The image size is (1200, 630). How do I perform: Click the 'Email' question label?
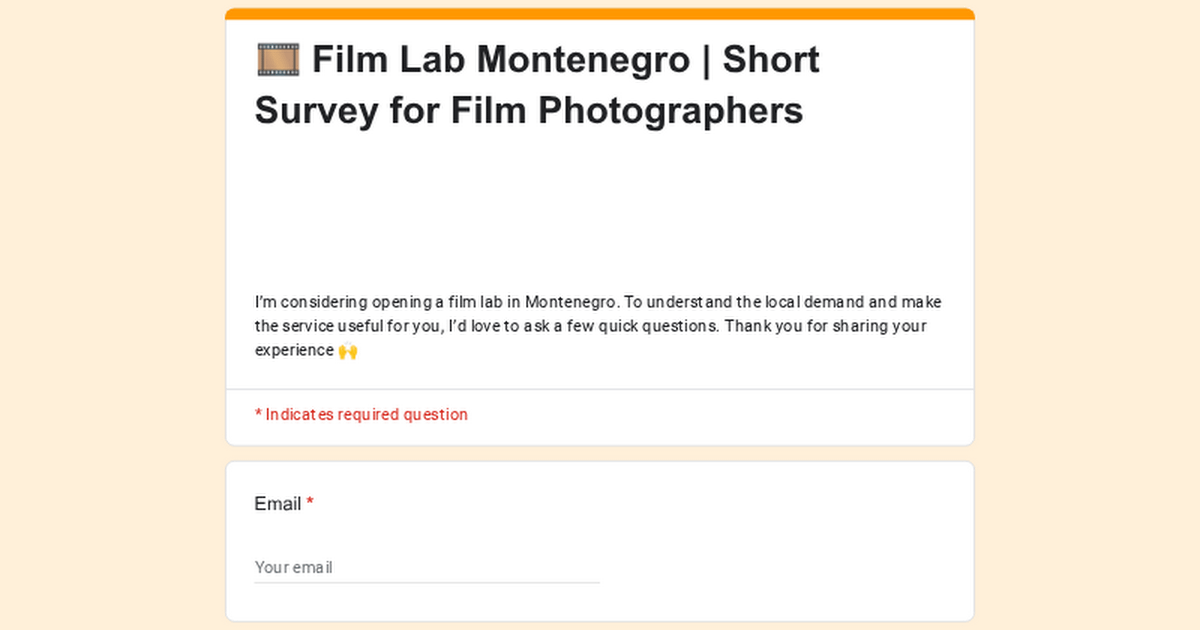click(278, 504)
